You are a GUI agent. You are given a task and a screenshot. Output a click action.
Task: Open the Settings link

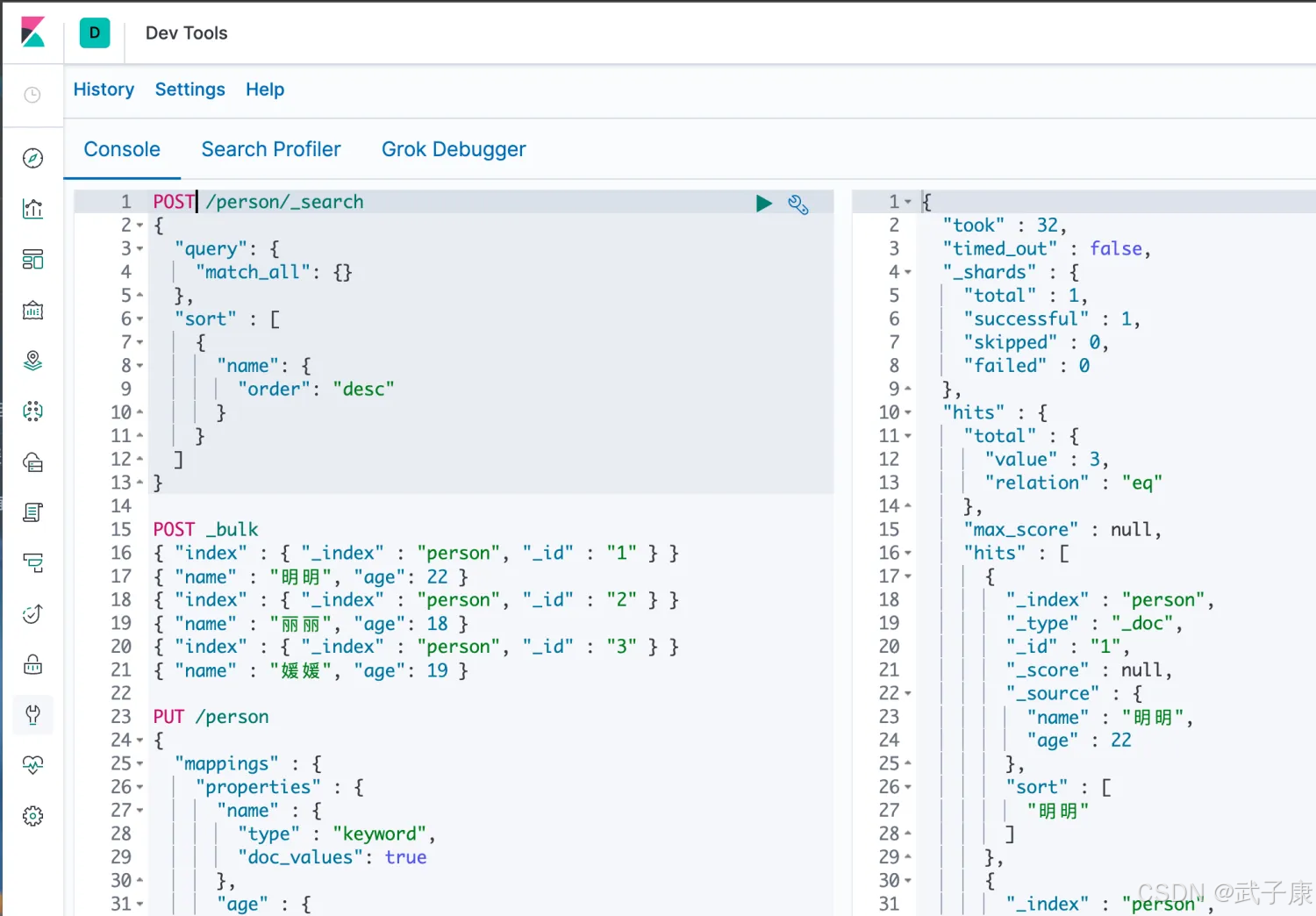(190, 89)
